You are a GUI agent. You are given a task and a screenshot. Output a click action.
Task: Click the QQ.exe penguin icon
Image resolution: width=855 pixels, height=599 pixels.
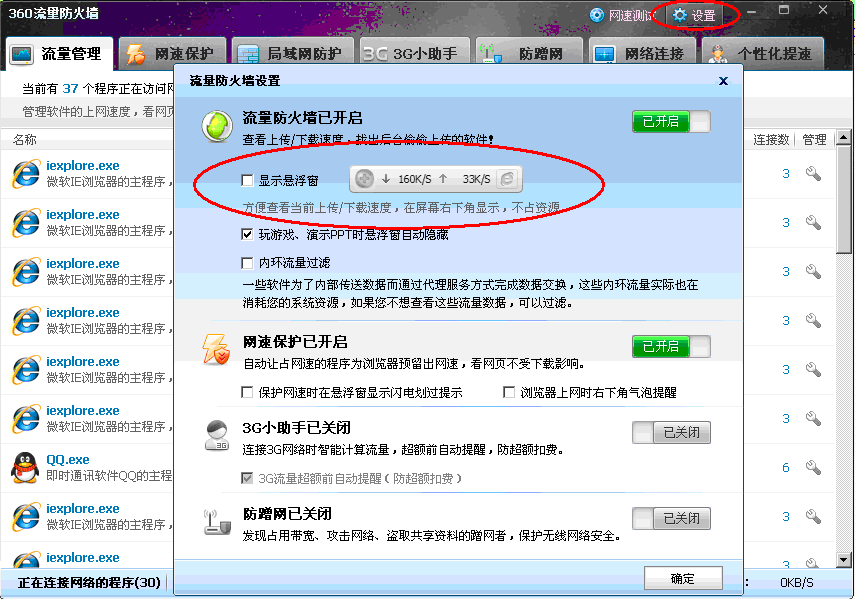pyautogui.click(x=25, y=467)
